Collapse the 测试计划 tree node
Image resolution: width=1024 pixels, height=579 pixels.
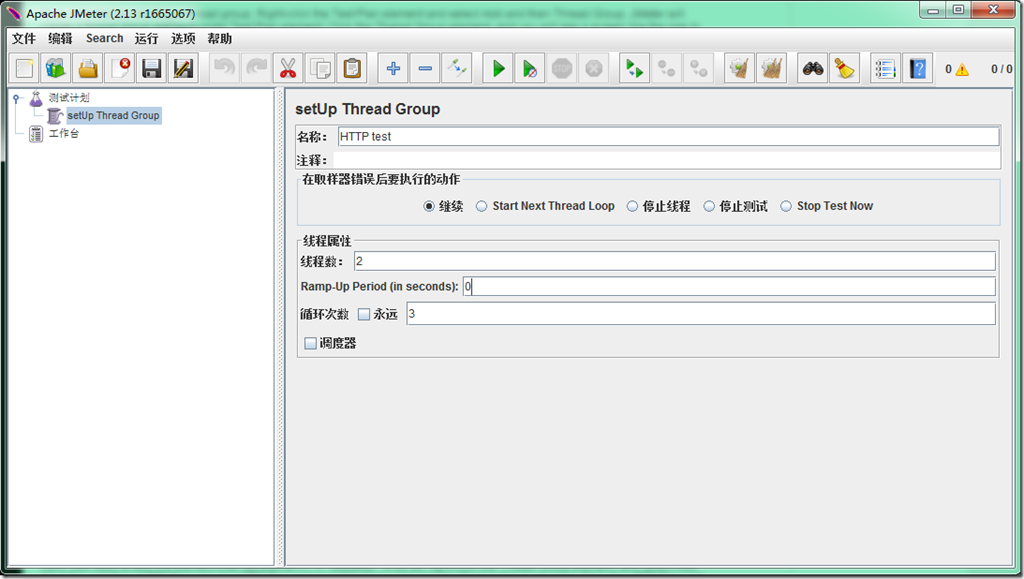point(16,99)
